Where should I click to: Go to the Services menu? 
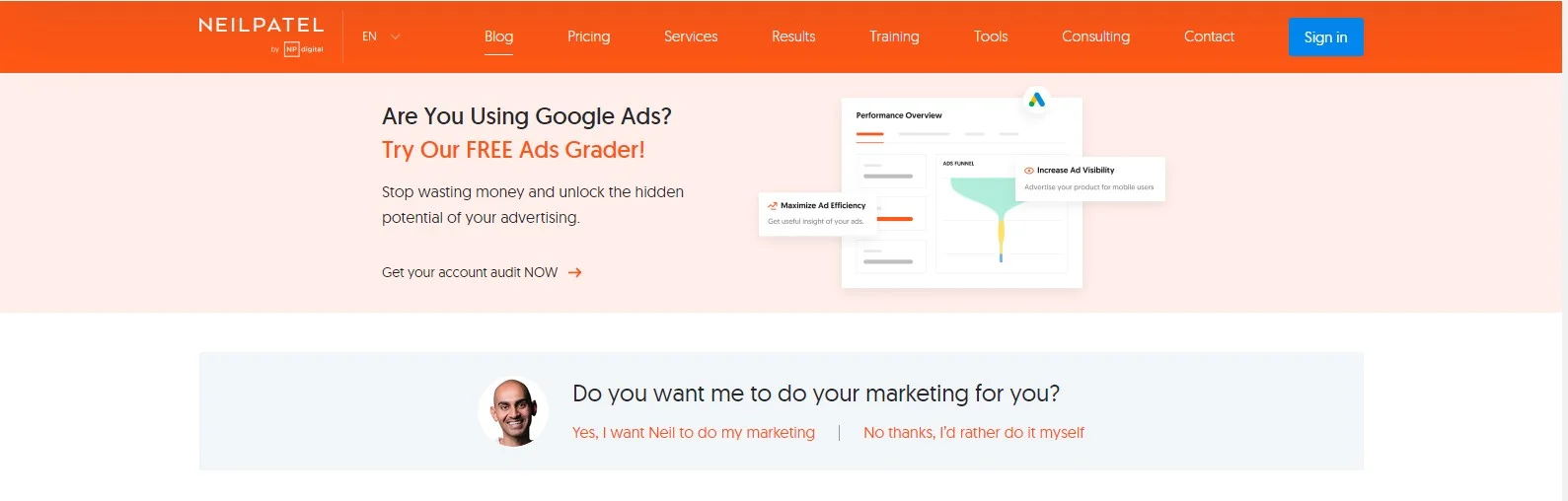tap(691, 36)
